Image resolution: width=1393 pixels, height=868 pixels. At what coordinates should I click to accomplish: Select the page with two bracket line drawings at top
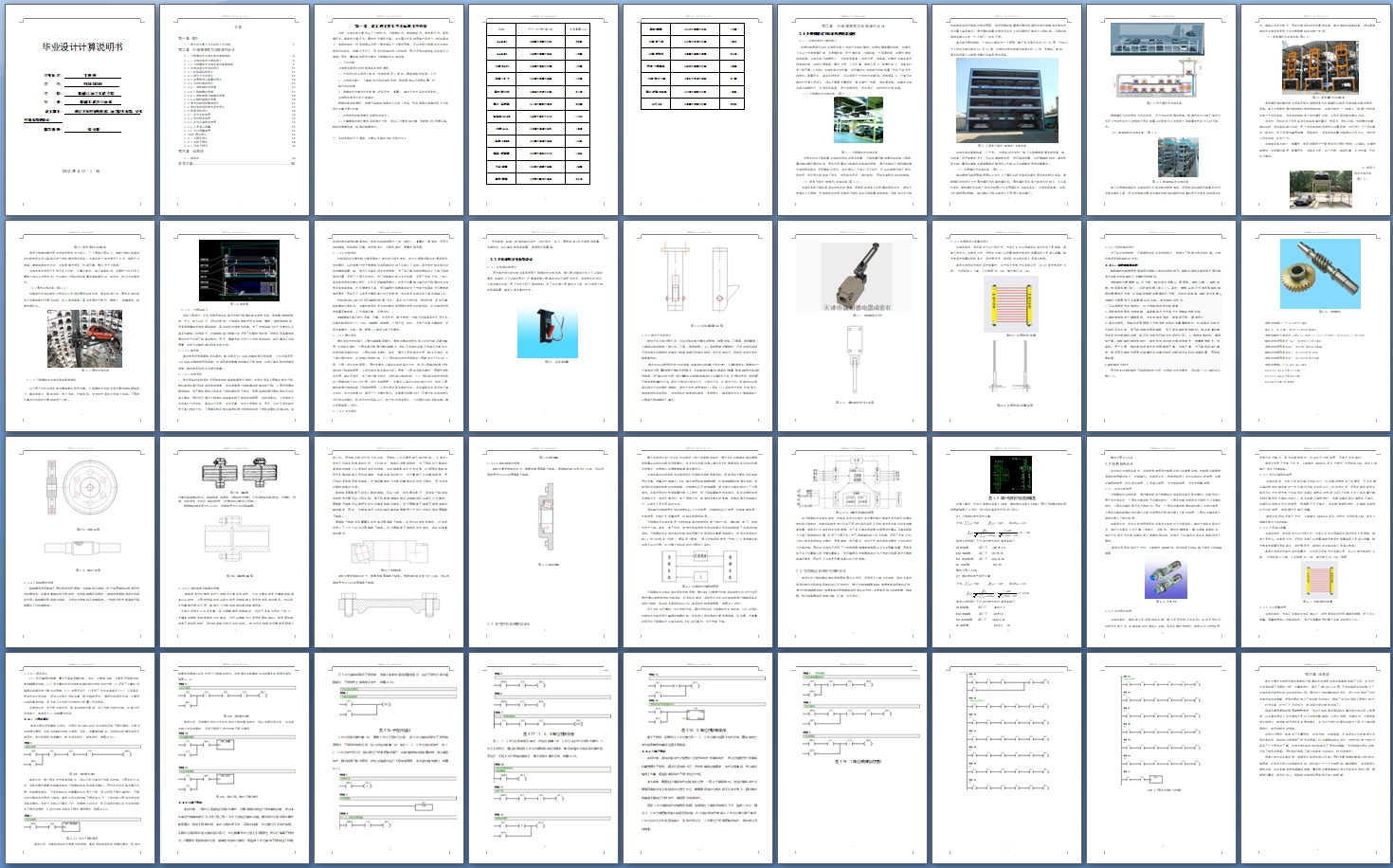pyautogui.click(x=697, y=326)
